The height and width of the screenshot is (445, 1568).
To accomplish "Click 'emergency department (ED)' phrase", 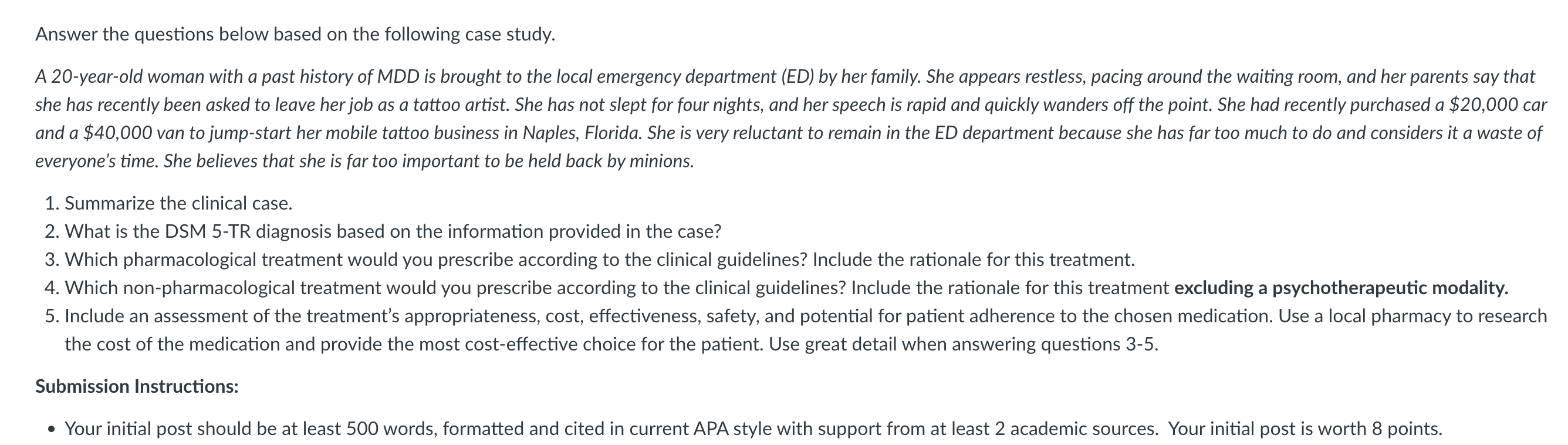I will (x=705, y=77).
